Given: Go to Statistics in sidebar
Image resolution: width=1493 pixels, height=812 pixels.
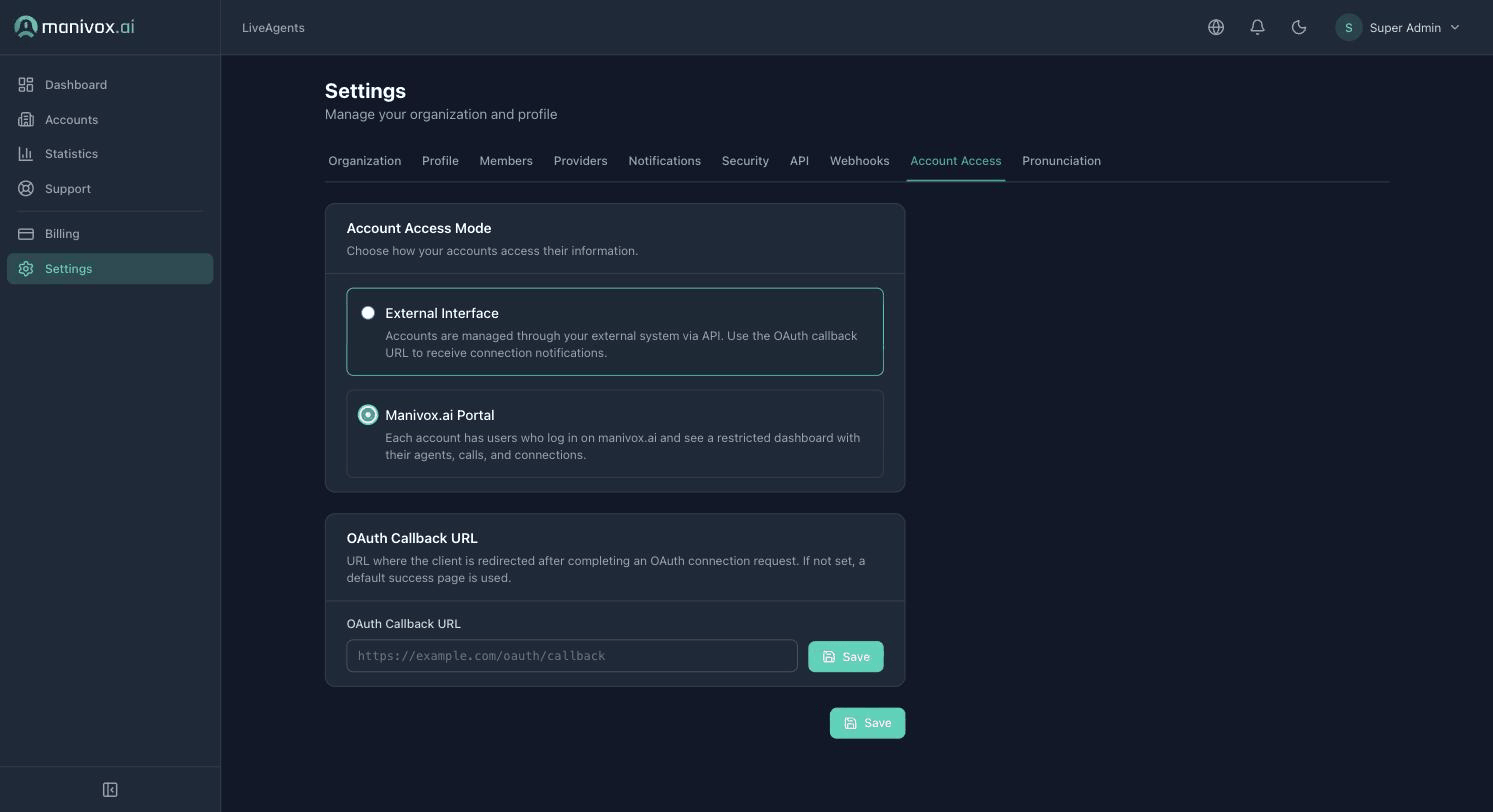Looking at the screenshot, I should click(x=110, y=154).
